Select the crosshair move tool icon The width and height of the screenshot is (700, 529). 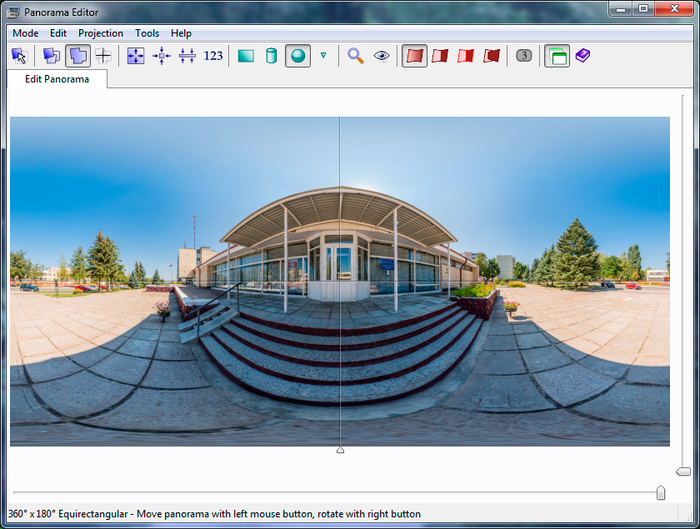(x=104, y=56)
